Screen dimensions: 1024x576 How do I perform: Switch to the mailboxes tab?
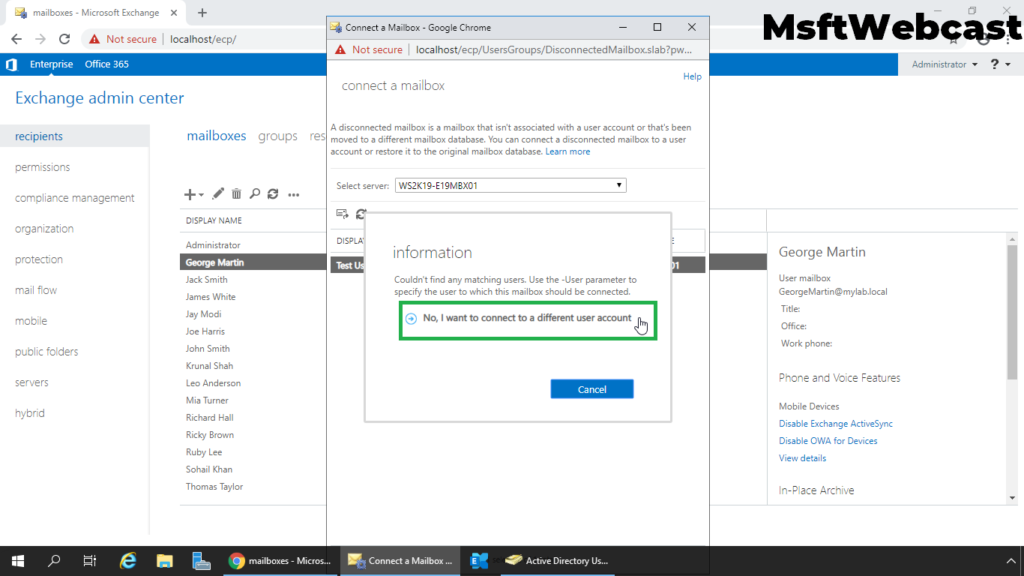click(216, 136)
